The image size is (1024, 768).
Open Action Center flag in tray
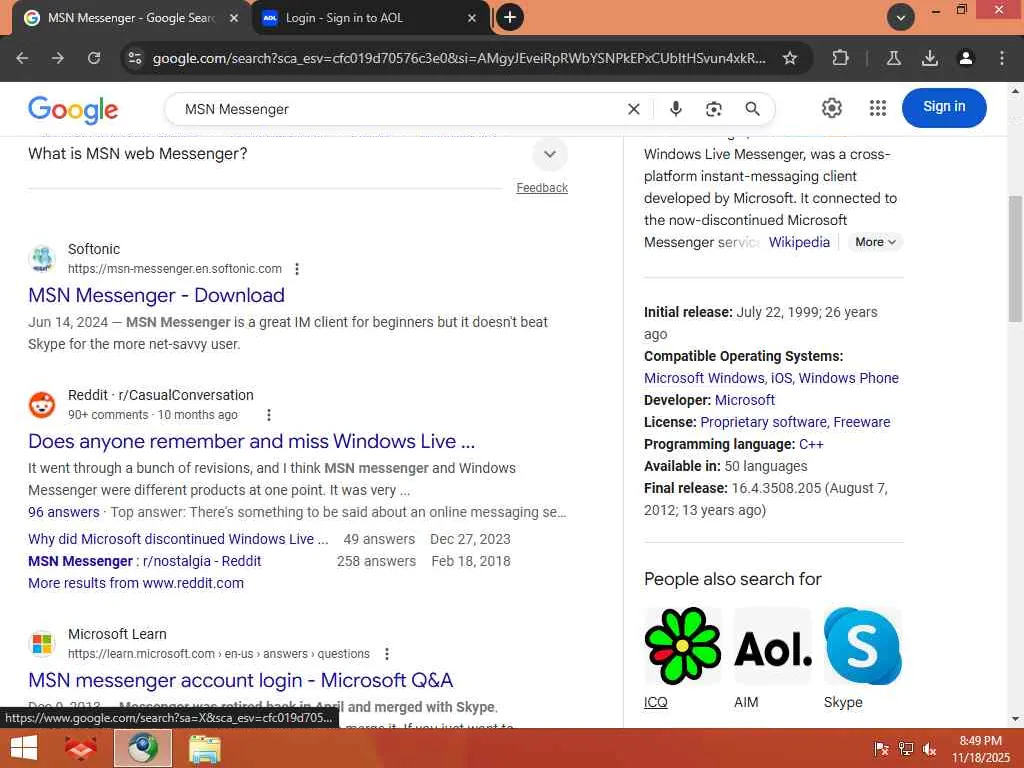pyautogui.click(x=881, y=748)
